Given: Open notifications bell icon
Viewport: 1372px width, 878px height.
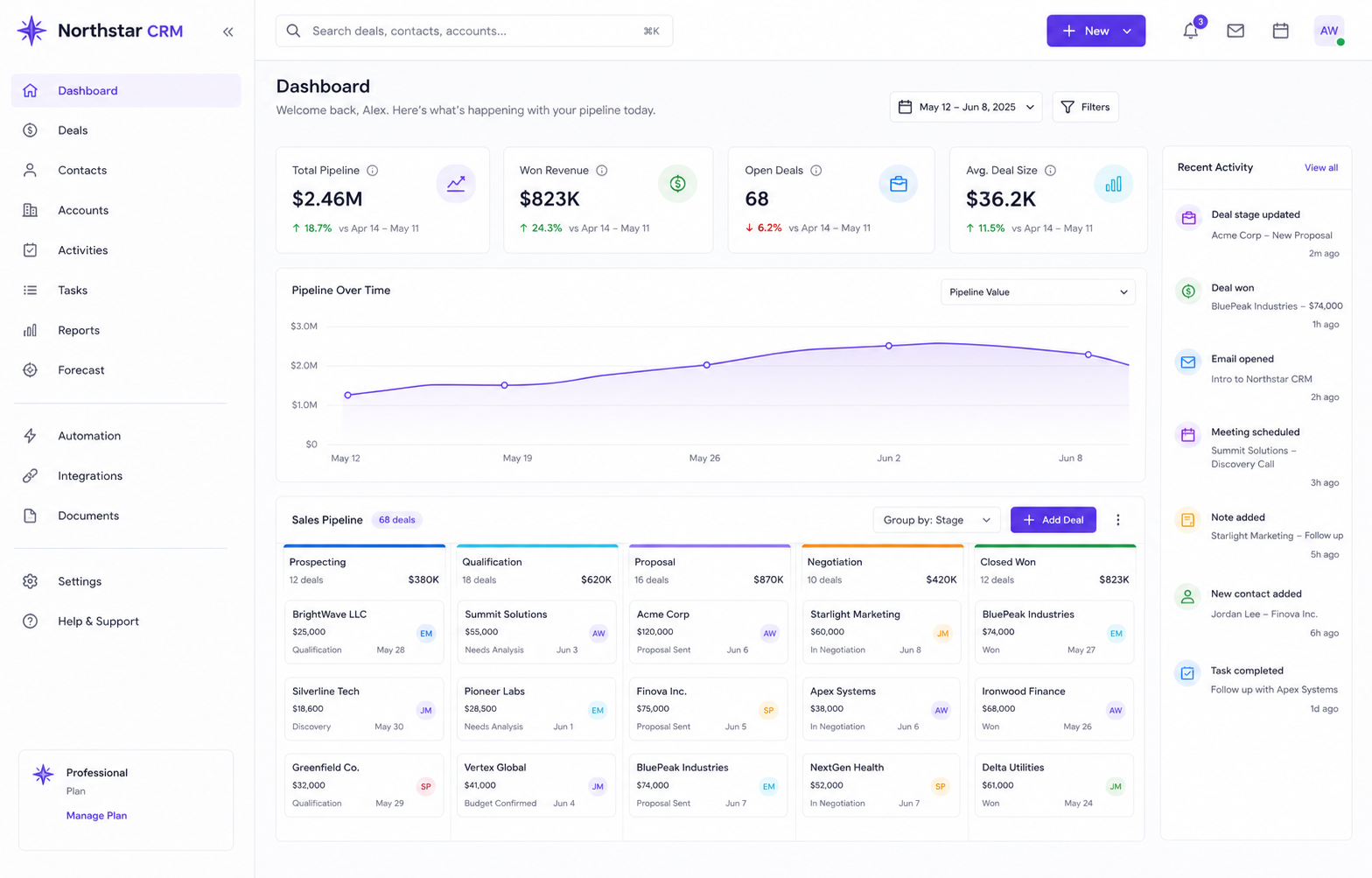Looking at the screenshot, I should tap(1191, 31).
